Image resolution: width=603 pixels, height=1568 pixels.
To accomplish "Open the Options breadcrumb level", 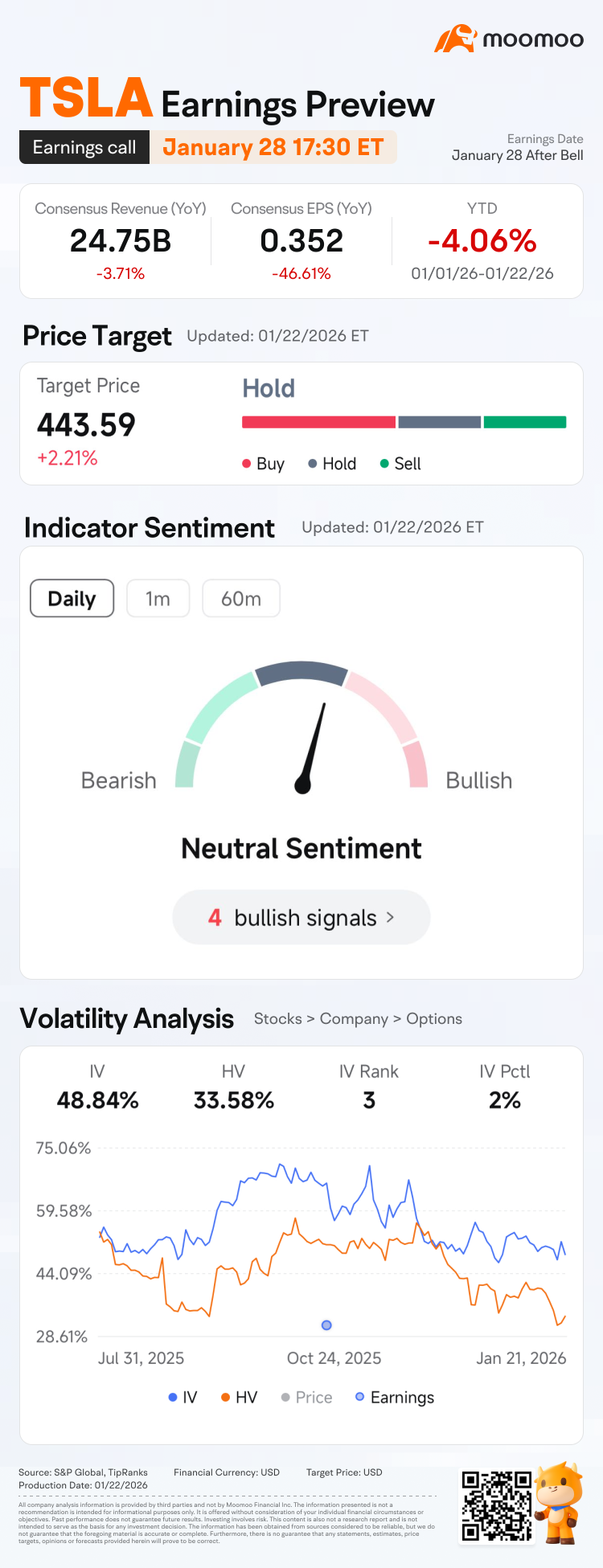I will tap(434, 1019).
